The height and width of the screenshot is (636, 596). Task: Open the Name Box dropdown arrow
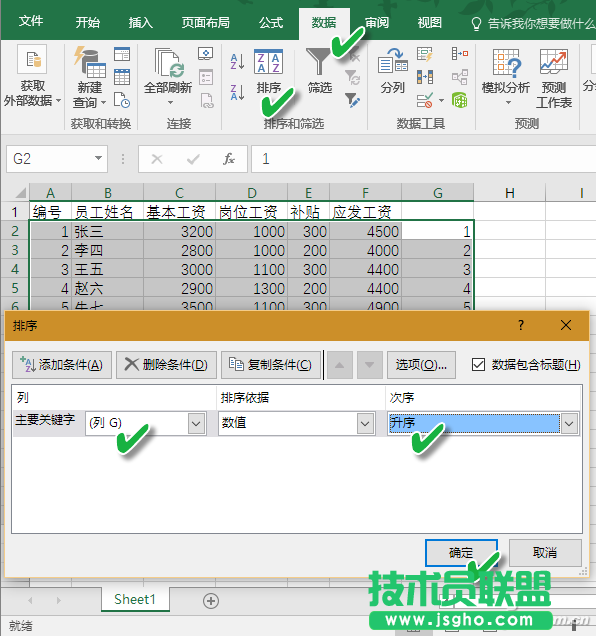point(98,158)
